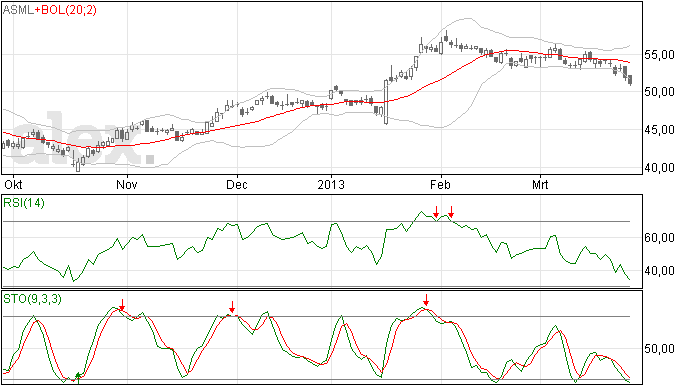The image size is (690, 387).
Task: Select the 50,00 value on STO axis
Action: tap(660, 349)
